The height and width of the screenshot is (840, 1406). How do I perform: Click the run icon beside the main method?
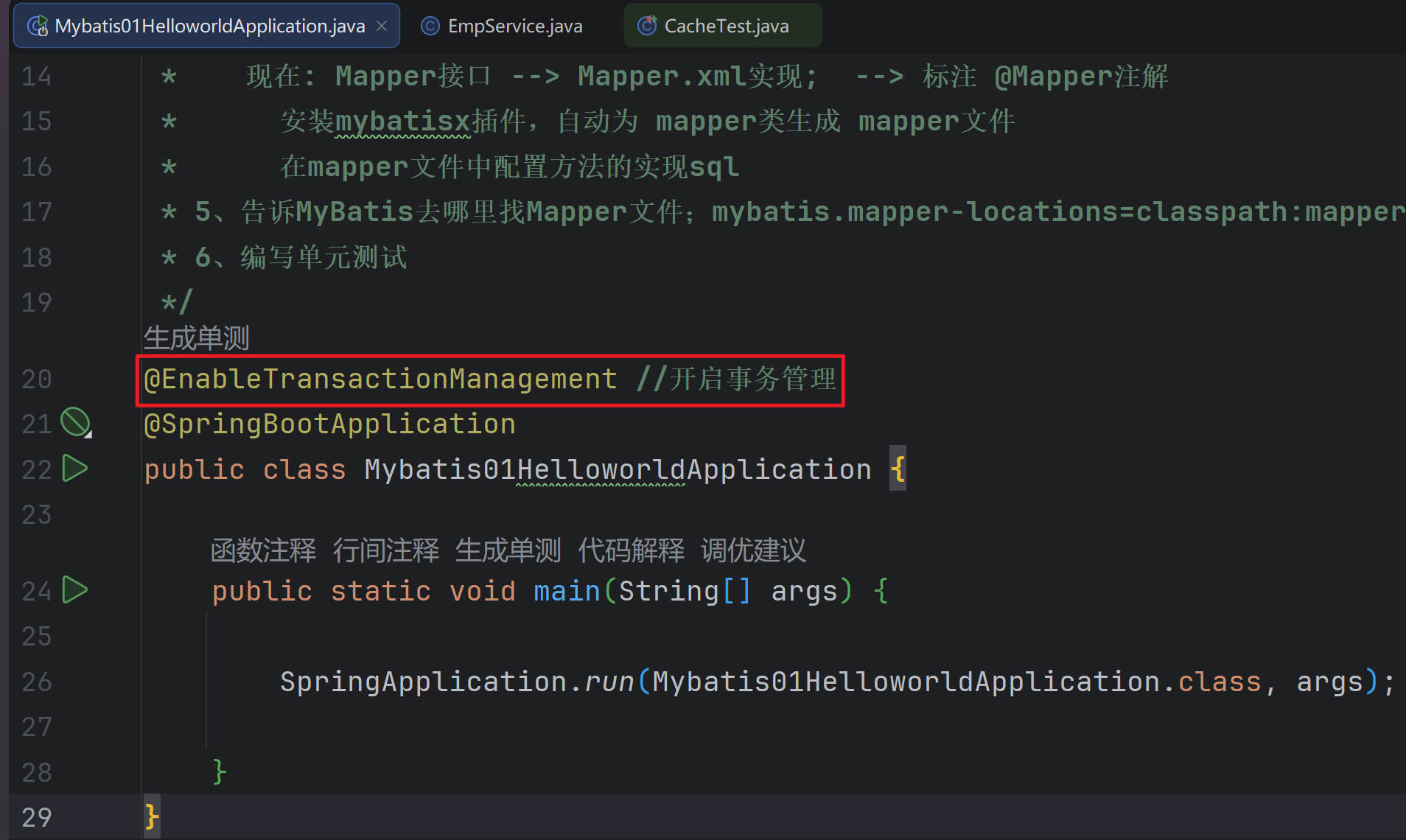click(74, 590)
